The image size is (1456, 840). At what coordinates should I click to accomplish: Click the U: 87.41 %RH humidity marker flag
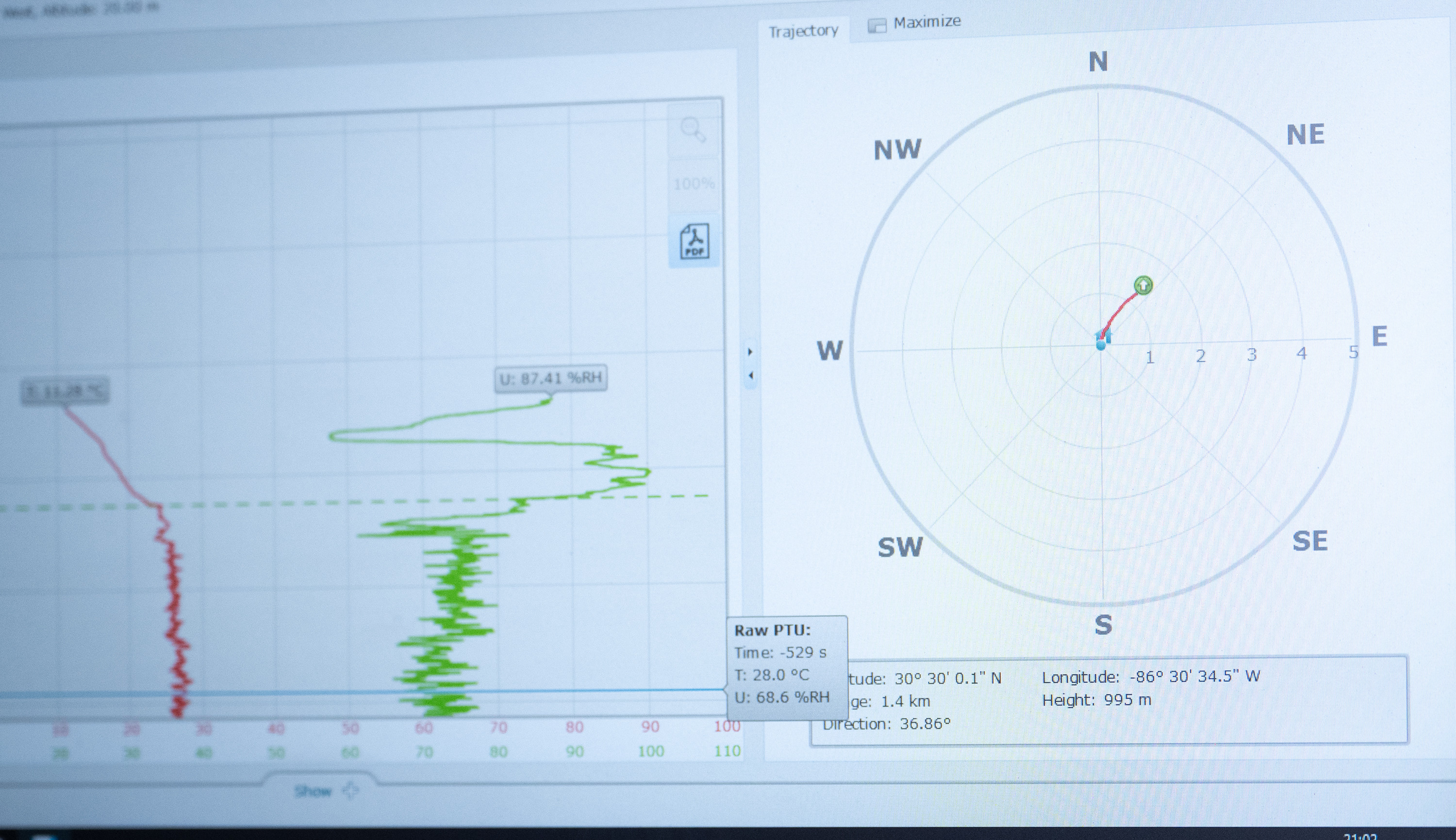coord(550,379)
